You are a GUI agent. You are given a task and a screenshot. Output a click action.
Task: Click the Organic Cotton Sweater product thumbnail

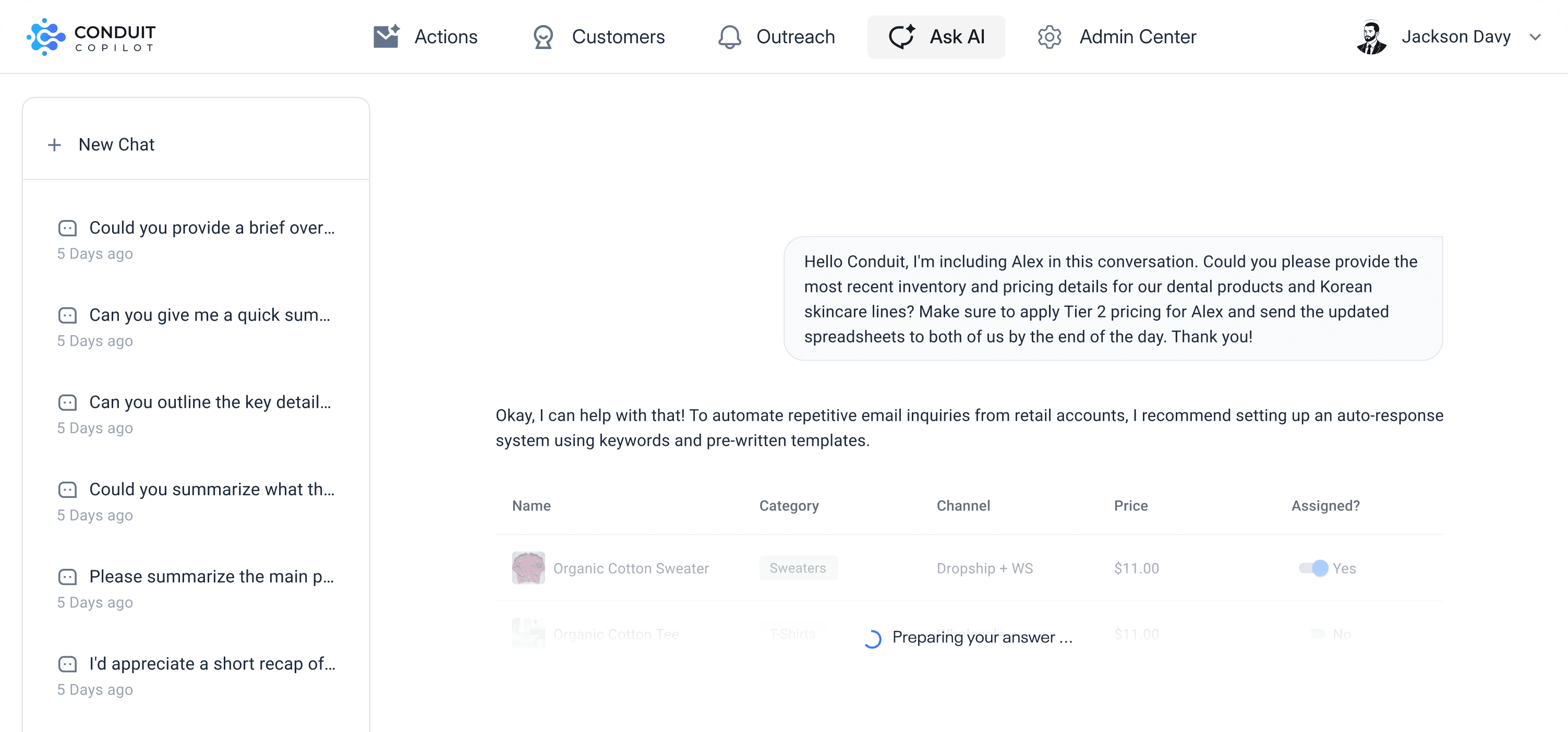click(528, 568)
